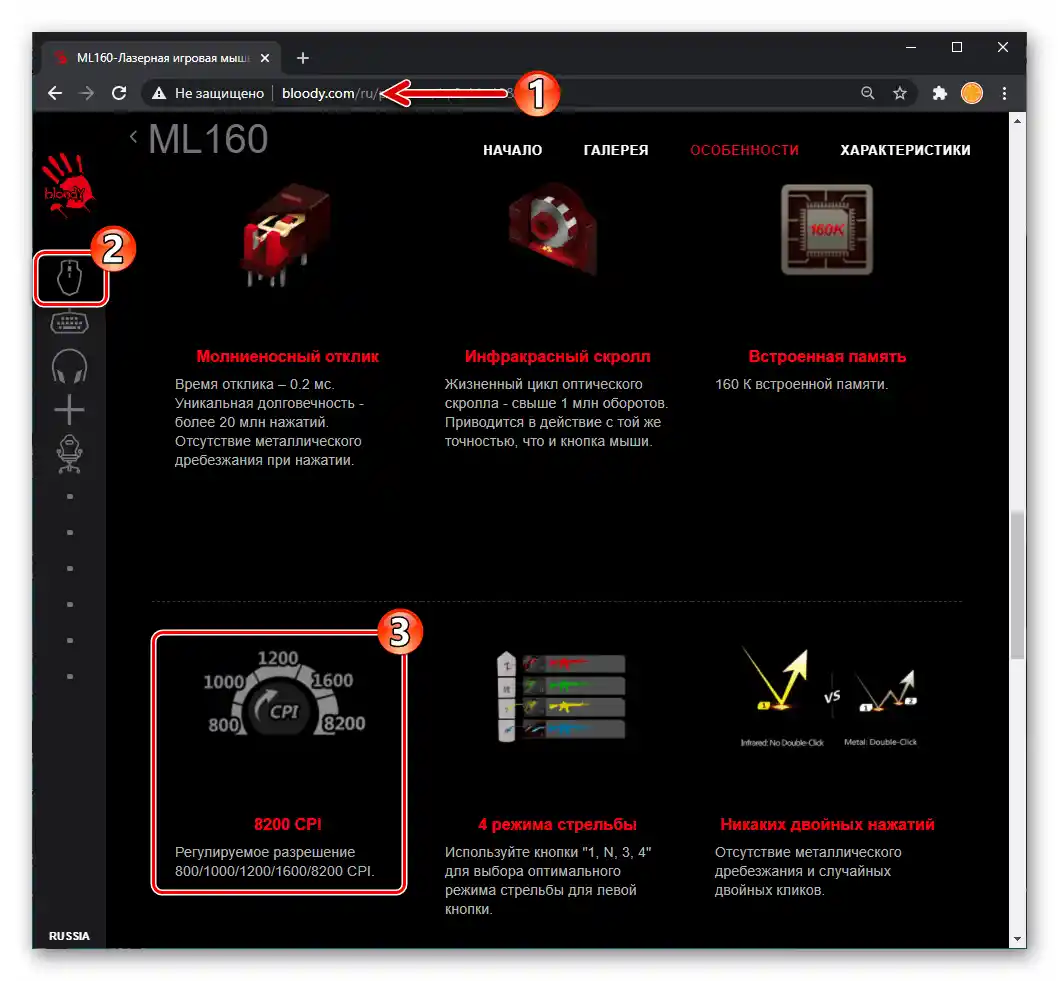Click the zoom magnifier in address bar
The width and height of the screenshot is (1059, 981).
[x=868, y=93]
